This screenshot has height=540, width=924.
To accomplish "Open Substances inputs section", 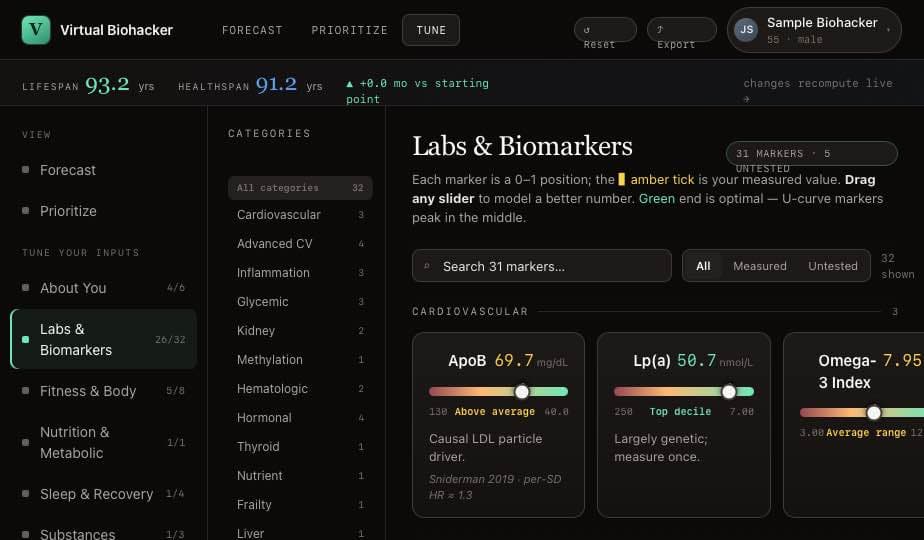I will pyautogui.click(x=103, y=534).
